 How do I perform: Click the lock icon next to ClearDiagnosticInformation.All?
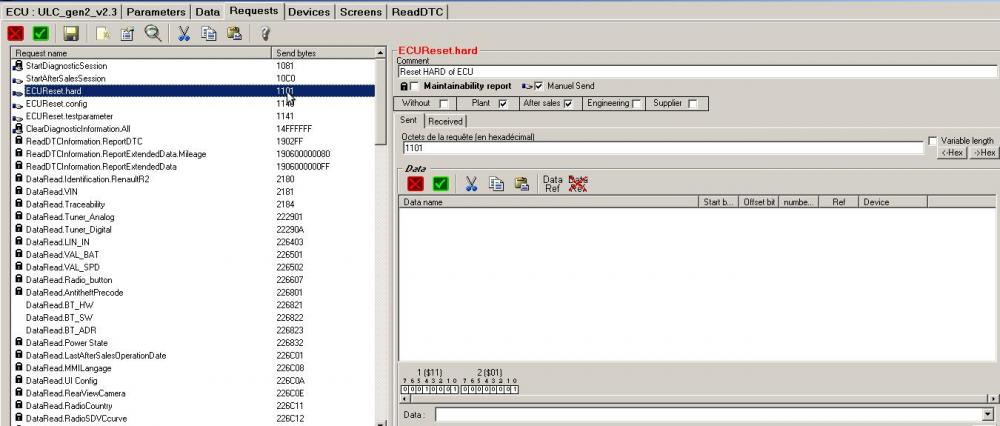(18, 129)
